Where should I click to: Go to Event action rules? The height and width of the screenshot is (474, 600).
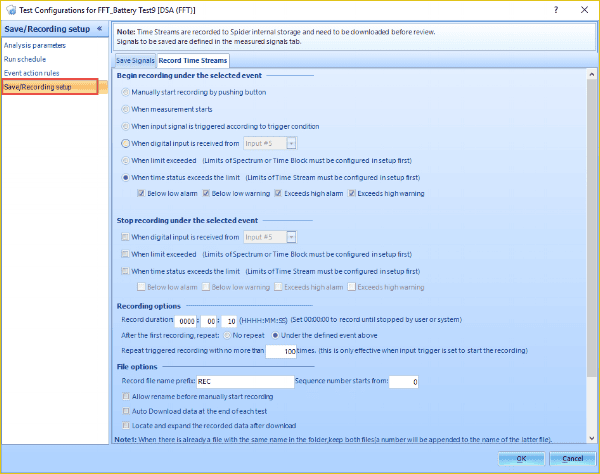(32, 73)
